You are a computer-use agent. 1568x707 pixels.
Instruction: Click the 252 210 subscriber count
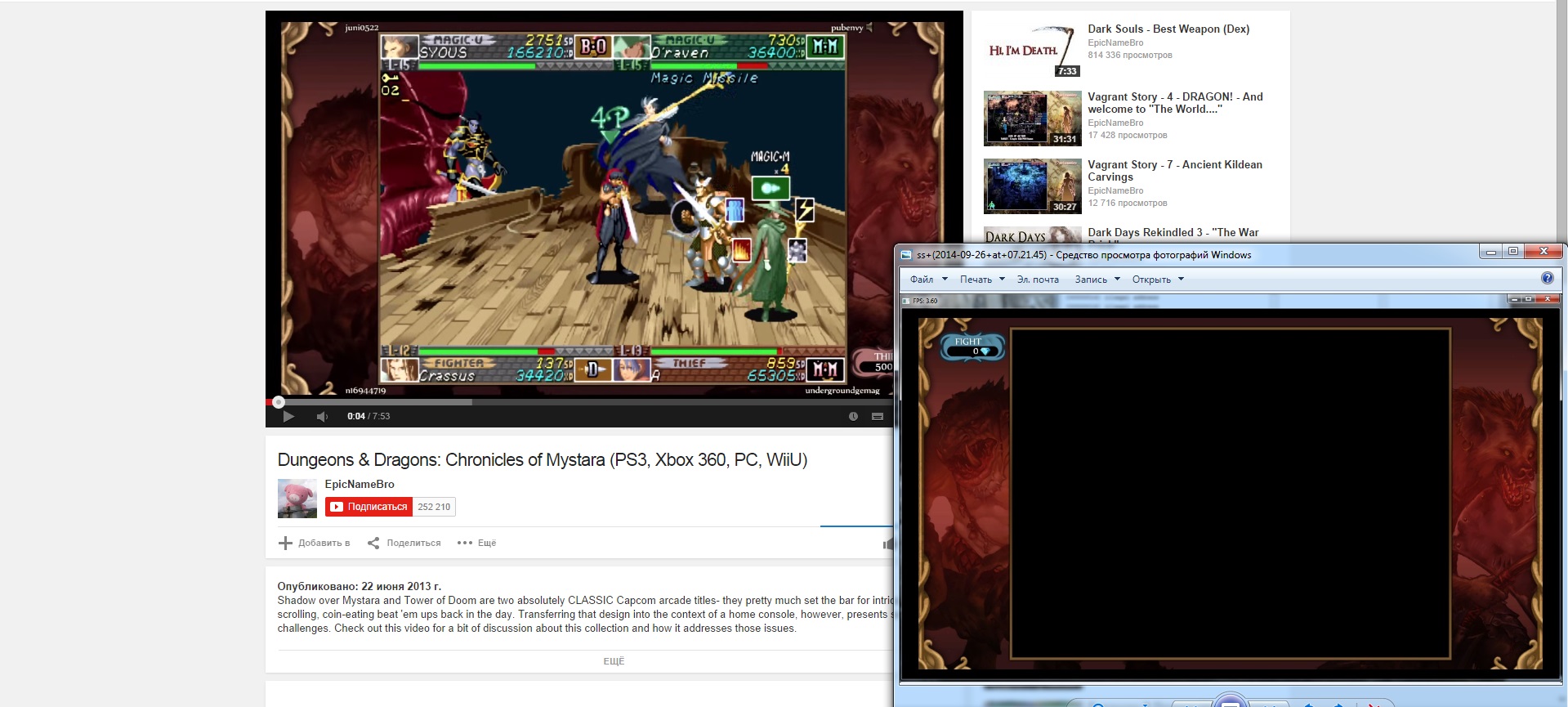pos(434,507)
